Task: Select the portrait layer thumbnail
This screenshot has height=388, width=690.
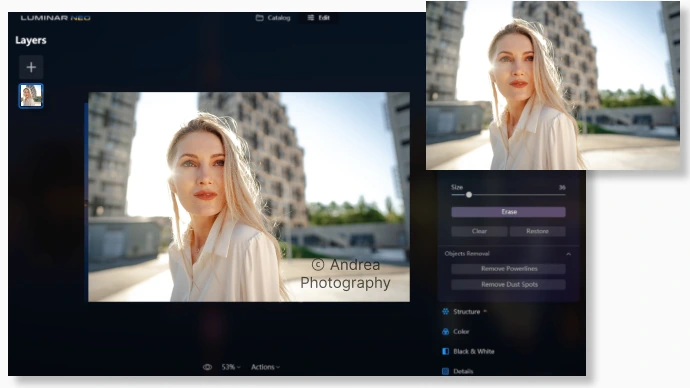Action: 31,95
